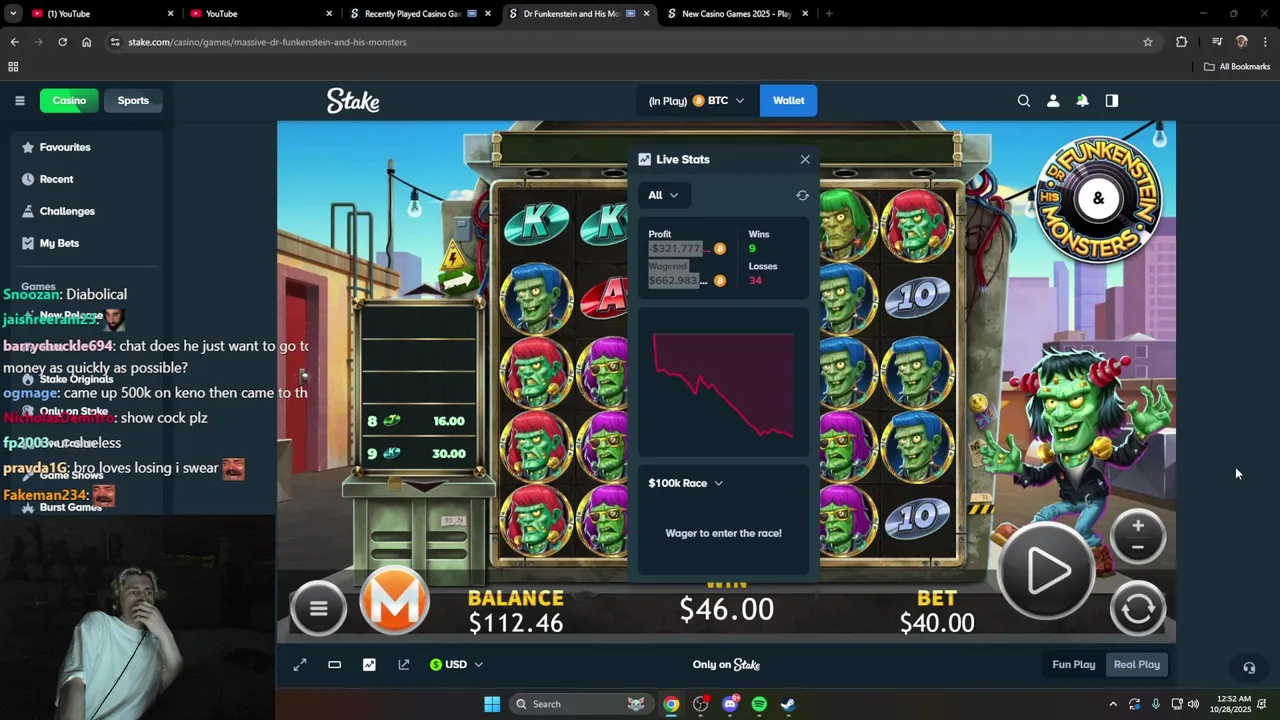Decrease the bet with minus button
1280x720 pixels.
[x=1137, y=547]
